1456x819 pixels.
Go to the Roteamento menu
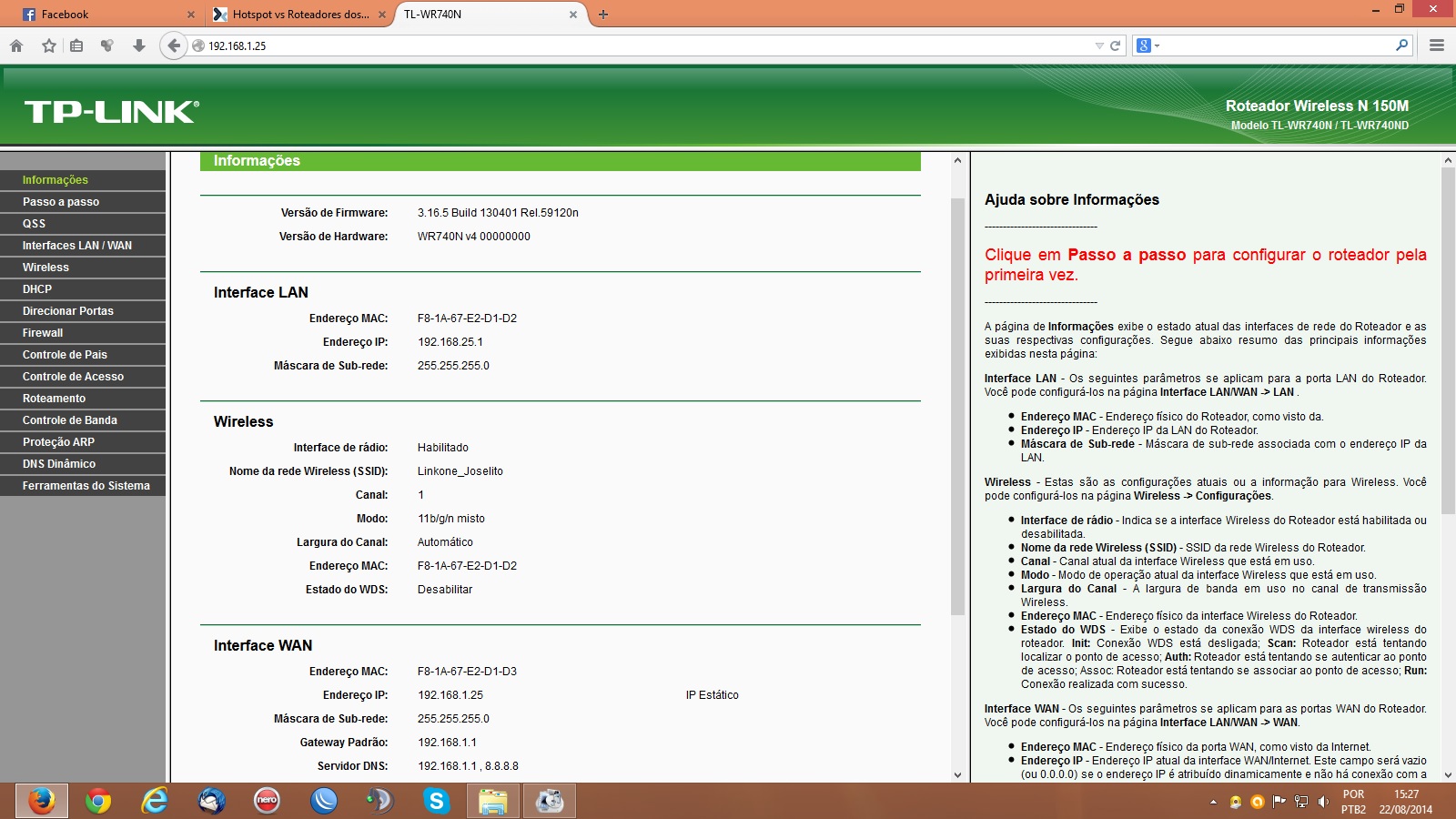tap(83, 399)
